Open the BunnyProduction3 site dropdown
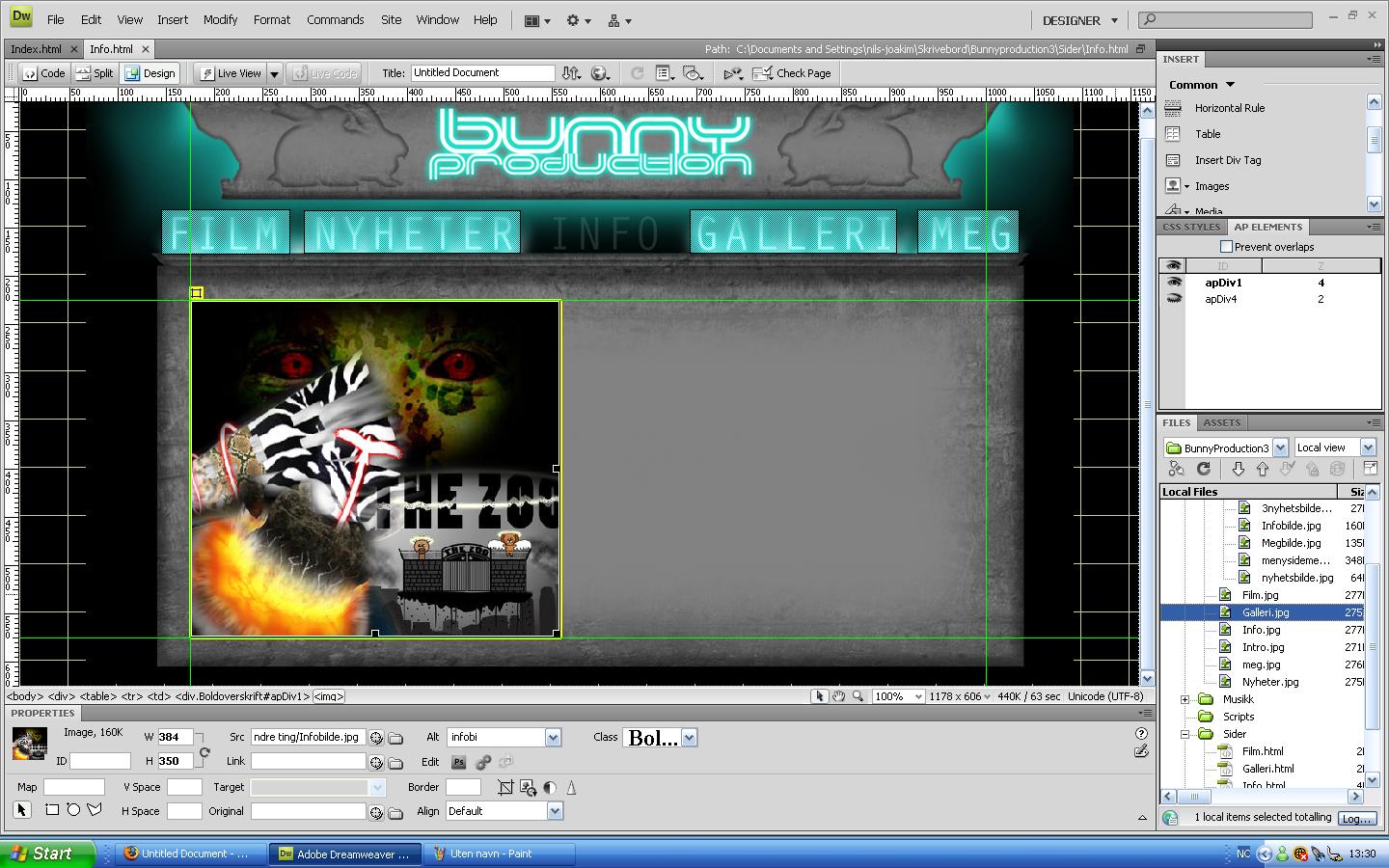 coord(1280,448)
